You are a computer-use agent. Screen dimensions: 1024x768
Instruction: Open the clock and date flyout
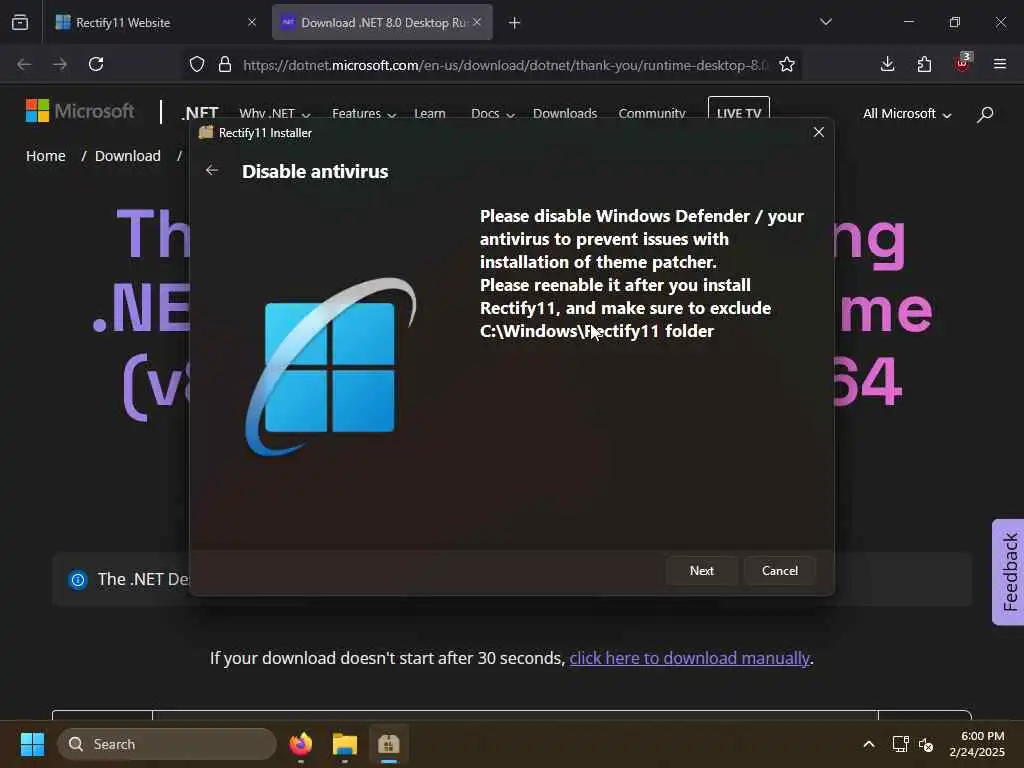pos(978,744)
